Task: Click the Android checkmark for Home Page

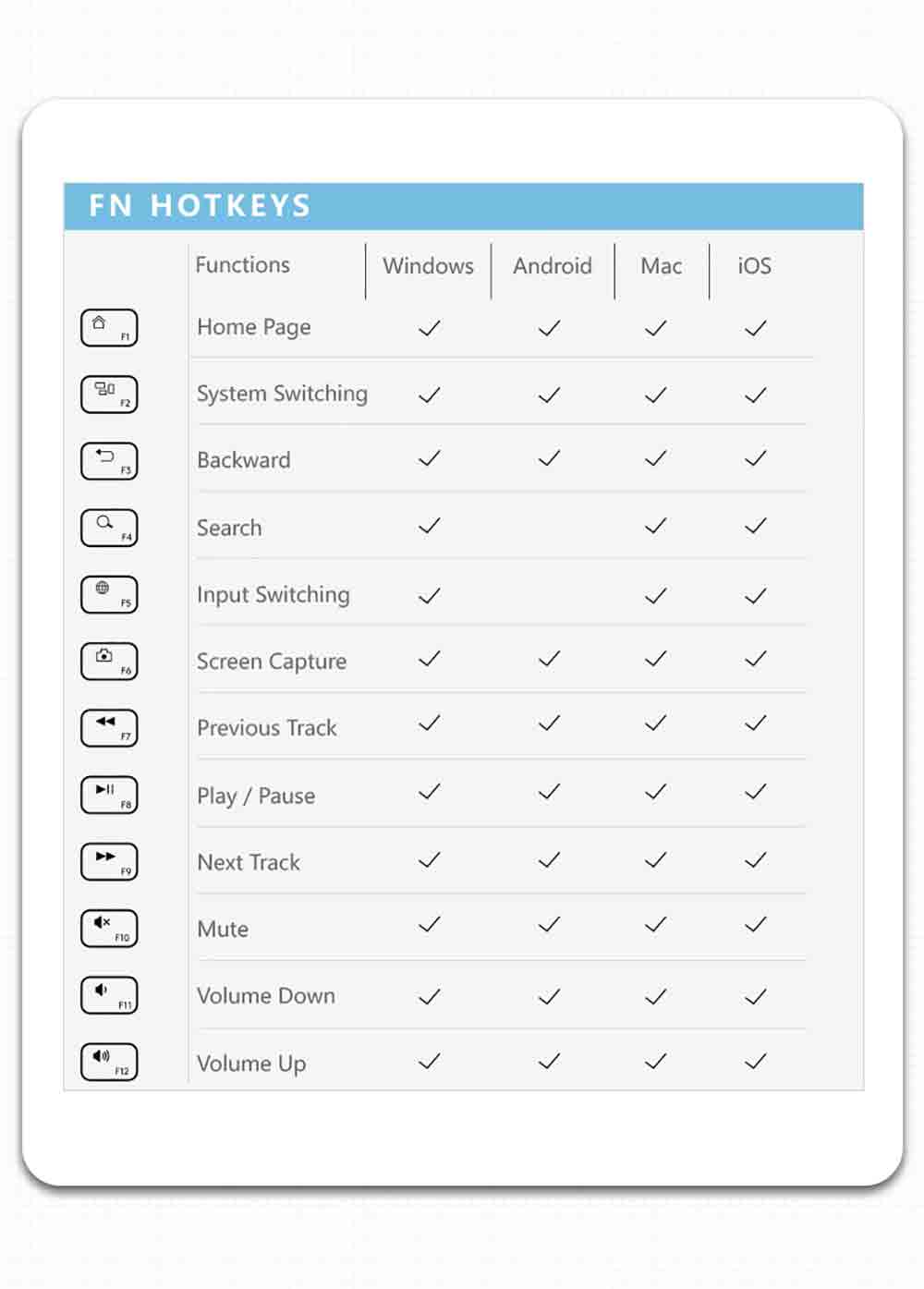Action: [x=550, y=328]
